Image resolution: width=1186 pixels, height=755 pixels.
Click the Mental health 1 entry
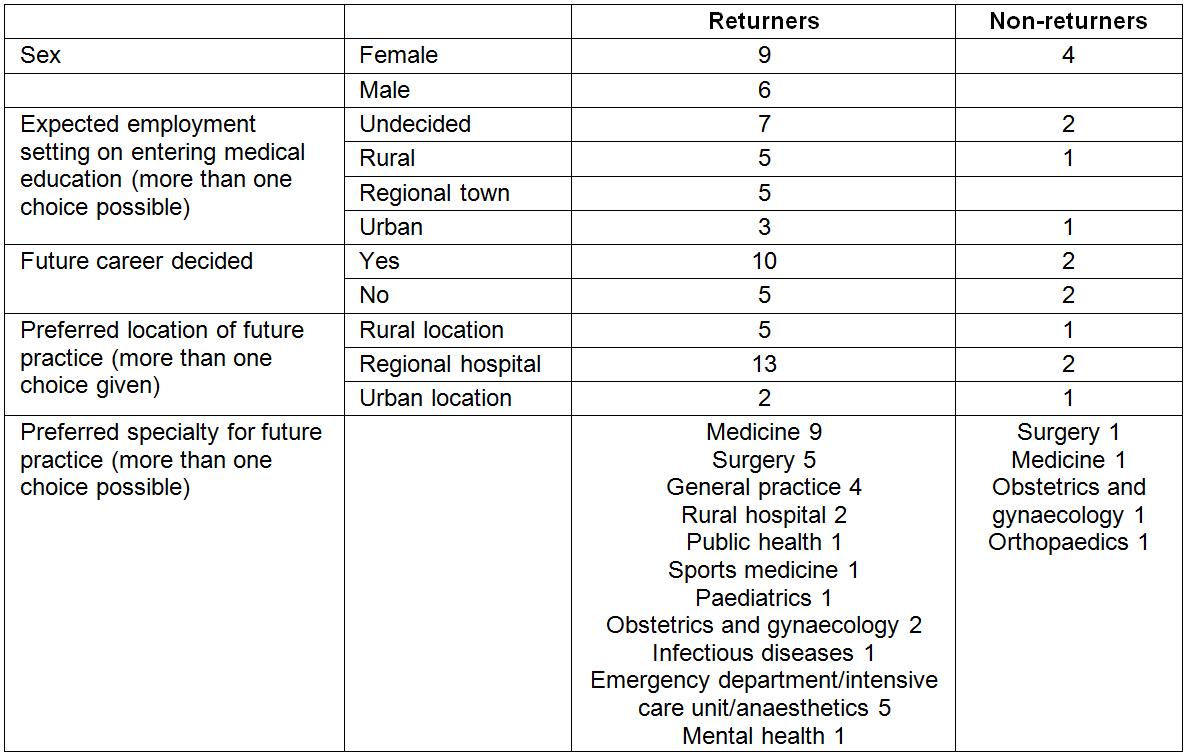764,736
